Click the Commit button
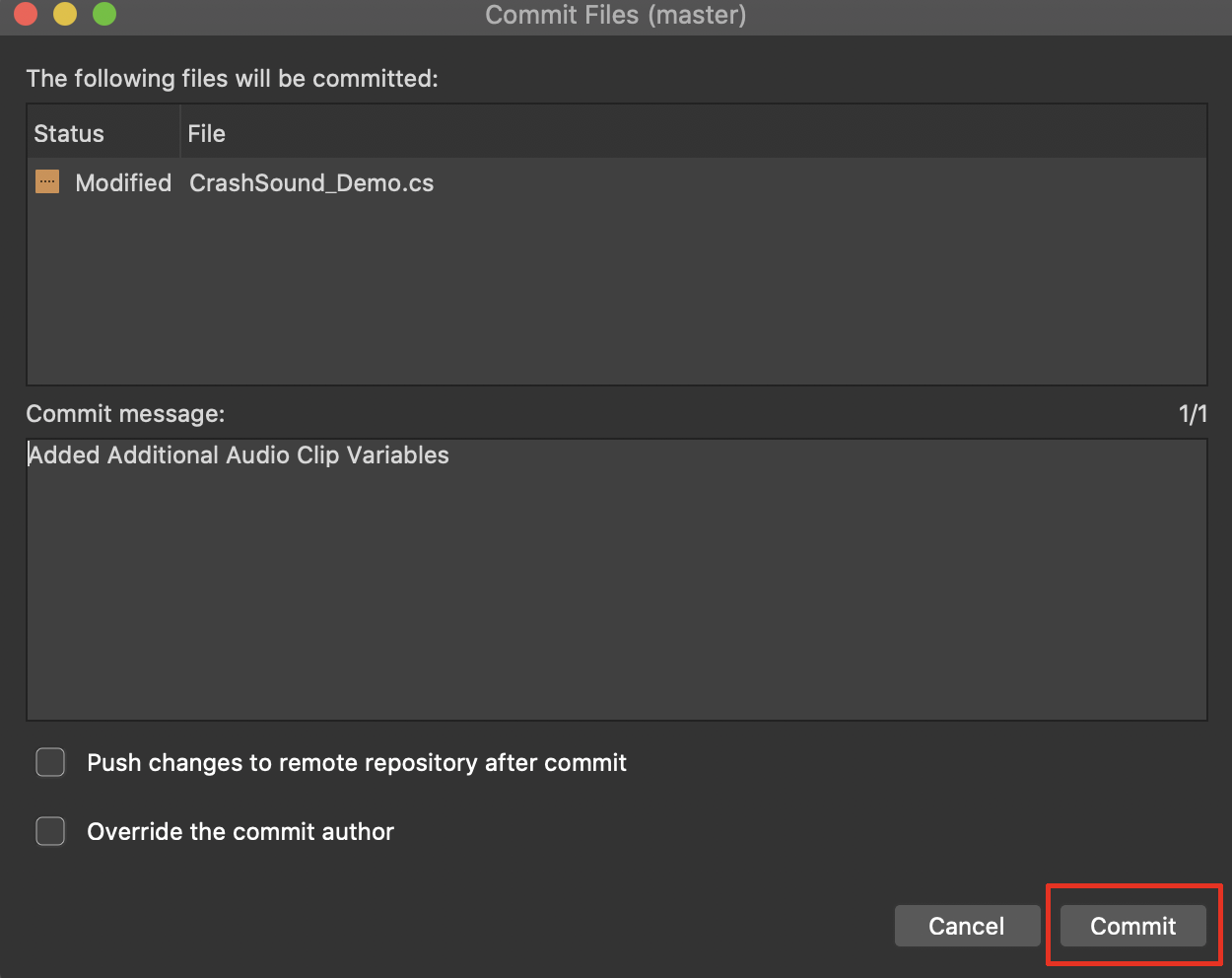Viewport: 1232px width, 978px height. [1132, 926]
